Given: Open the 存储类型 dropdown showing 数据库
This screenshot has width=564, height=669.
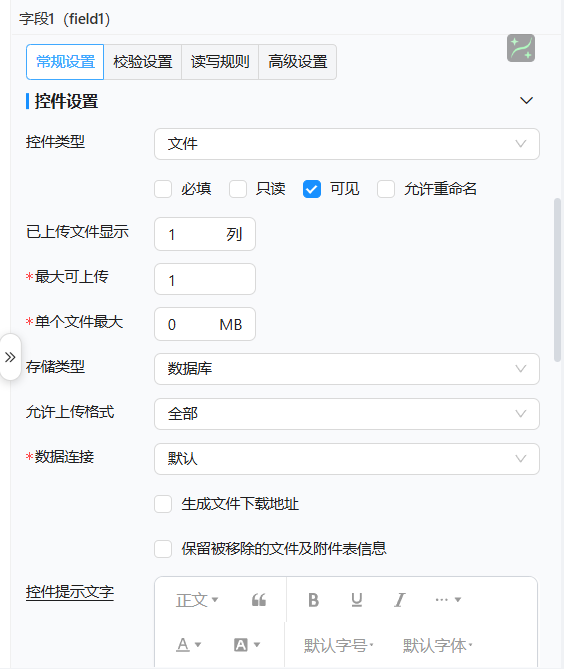Looking at the screenshot, I should (x=347, y=369).
